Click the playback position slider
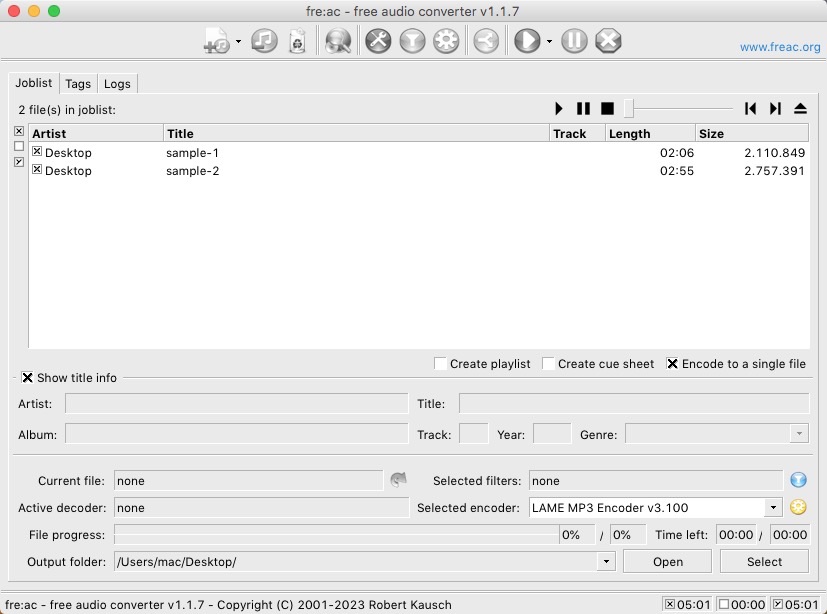Screen dimensions: 827x614 pyautogui.click(x=680, y=109)
